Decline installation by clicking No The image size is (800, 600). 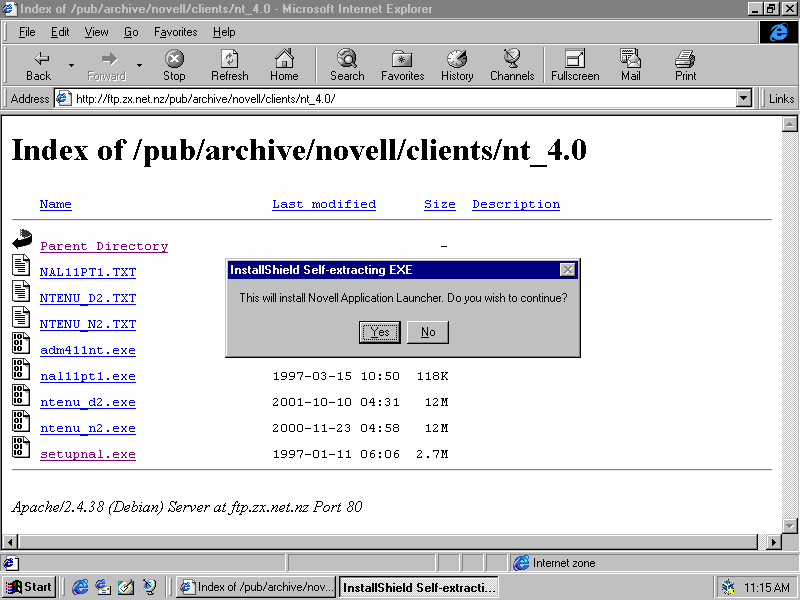click(x=428, y=332)
